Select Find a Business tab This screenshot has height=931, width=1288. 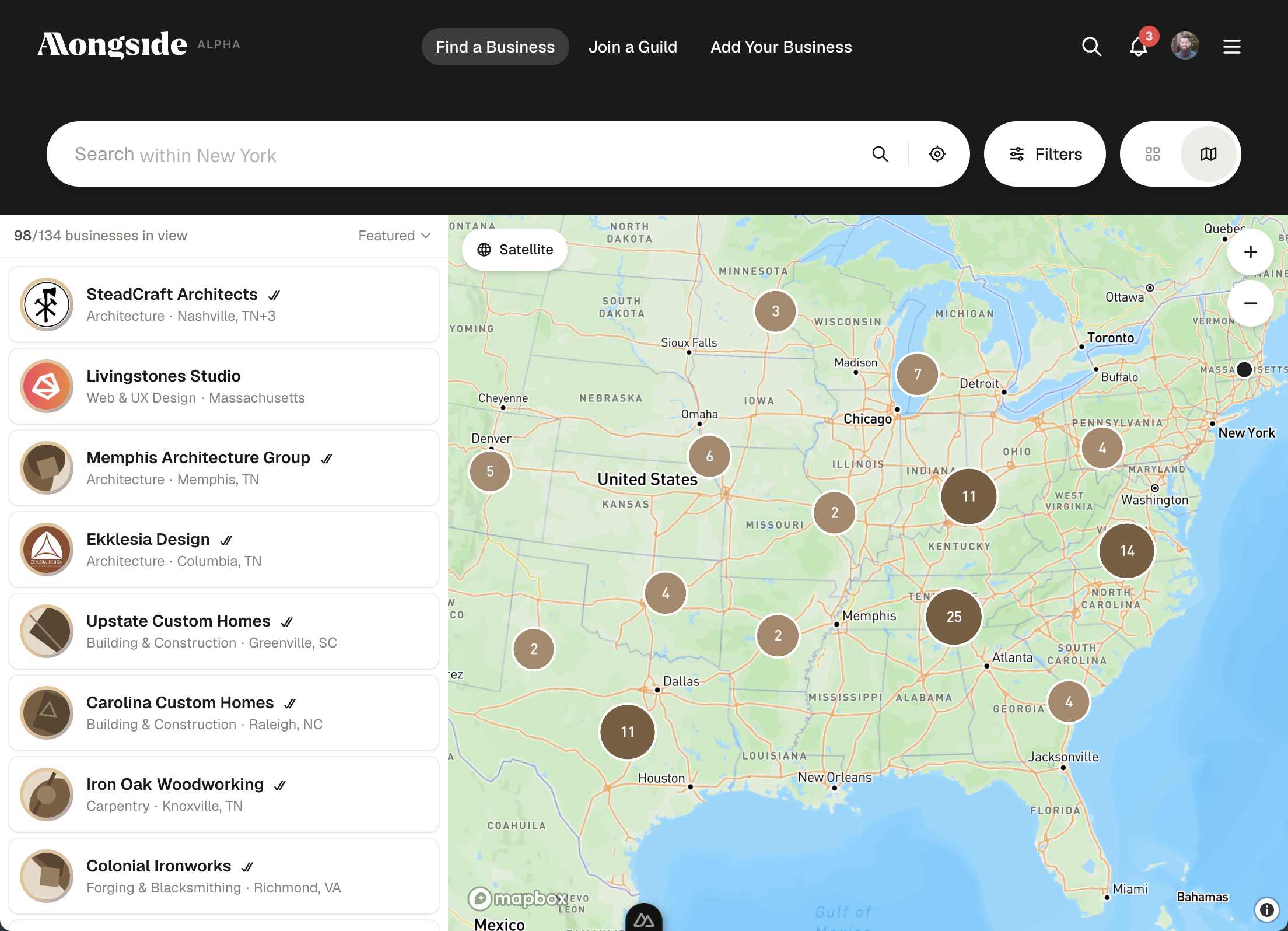point(495,47)
